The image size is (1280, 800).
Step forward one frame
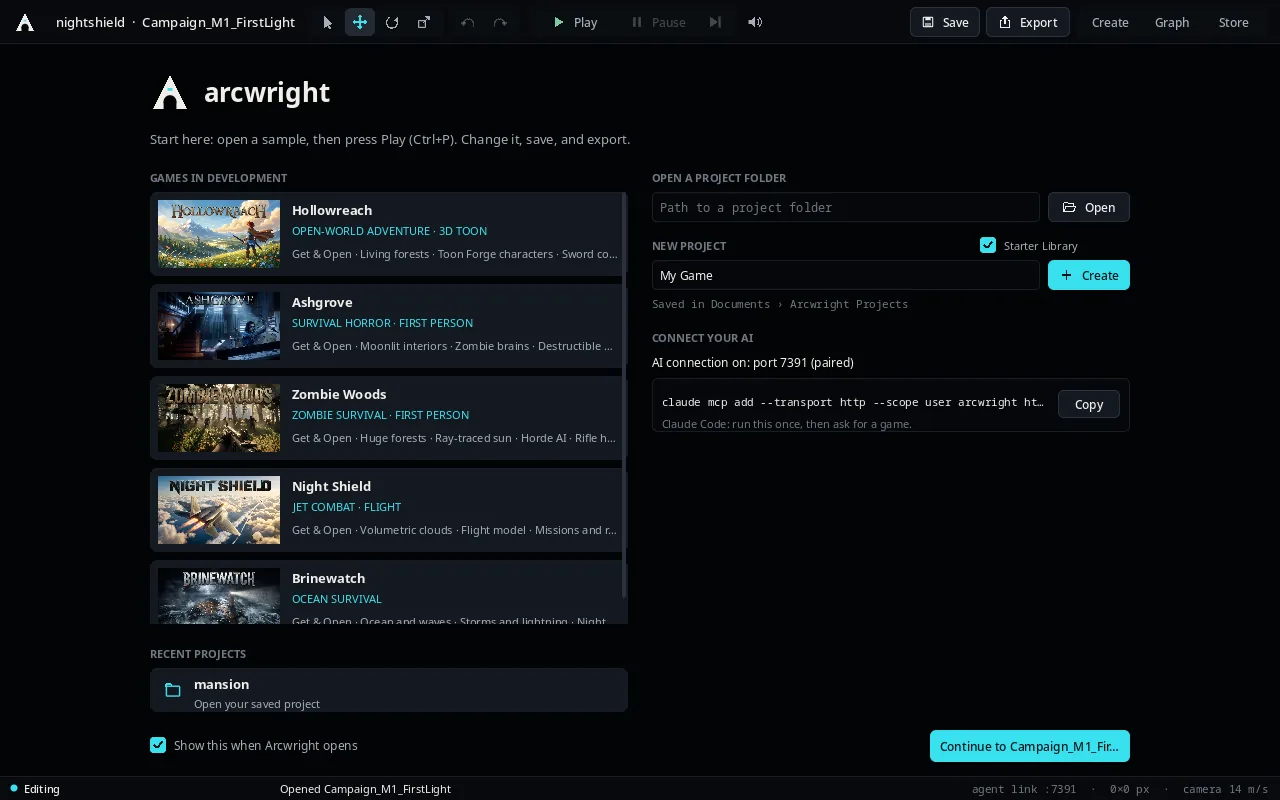point(715,22)
